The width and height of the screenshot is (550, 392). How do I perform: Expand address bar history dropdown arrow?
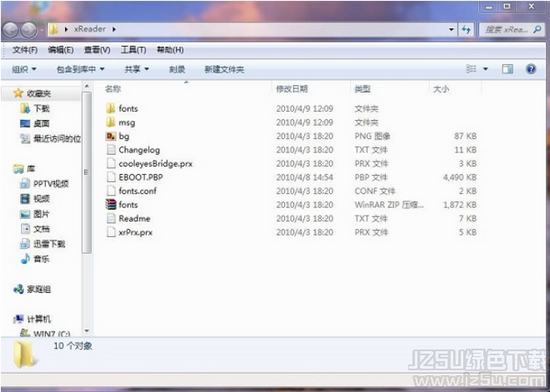click(x=451, y=30)
